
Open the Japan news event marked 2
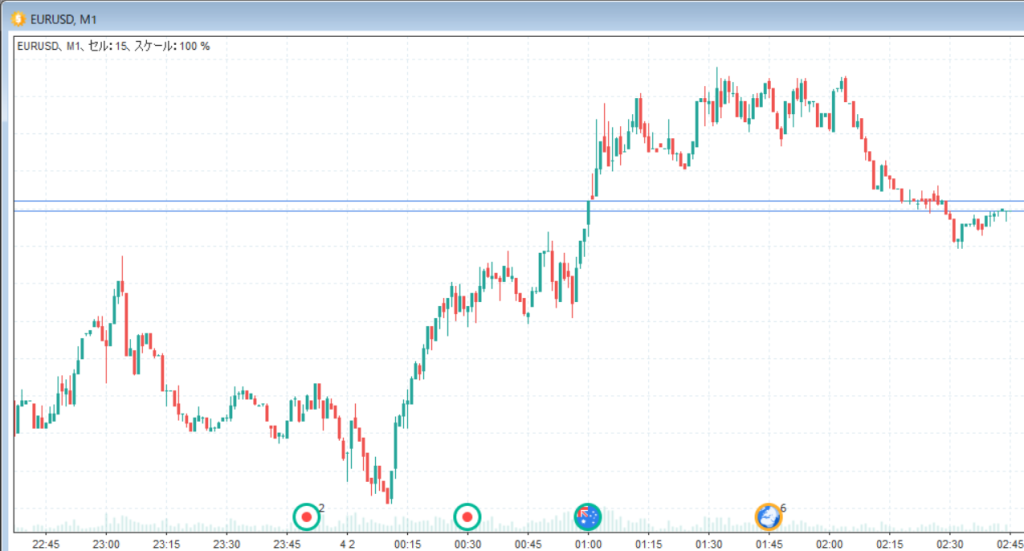click(x=307, y=517)
